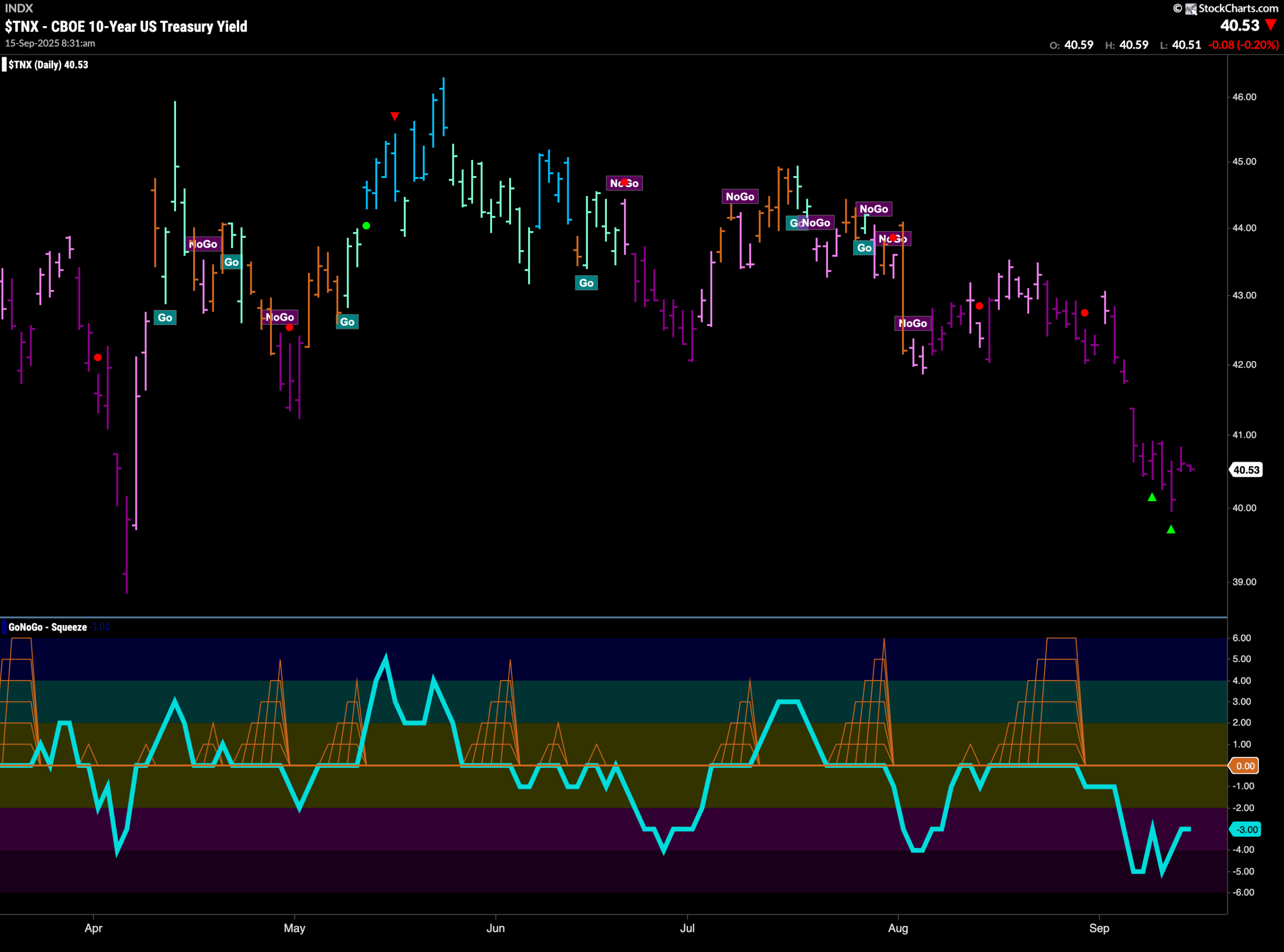Click the red dot in mid-August near 42.85
1284x952 pixels.
[979, 306]
